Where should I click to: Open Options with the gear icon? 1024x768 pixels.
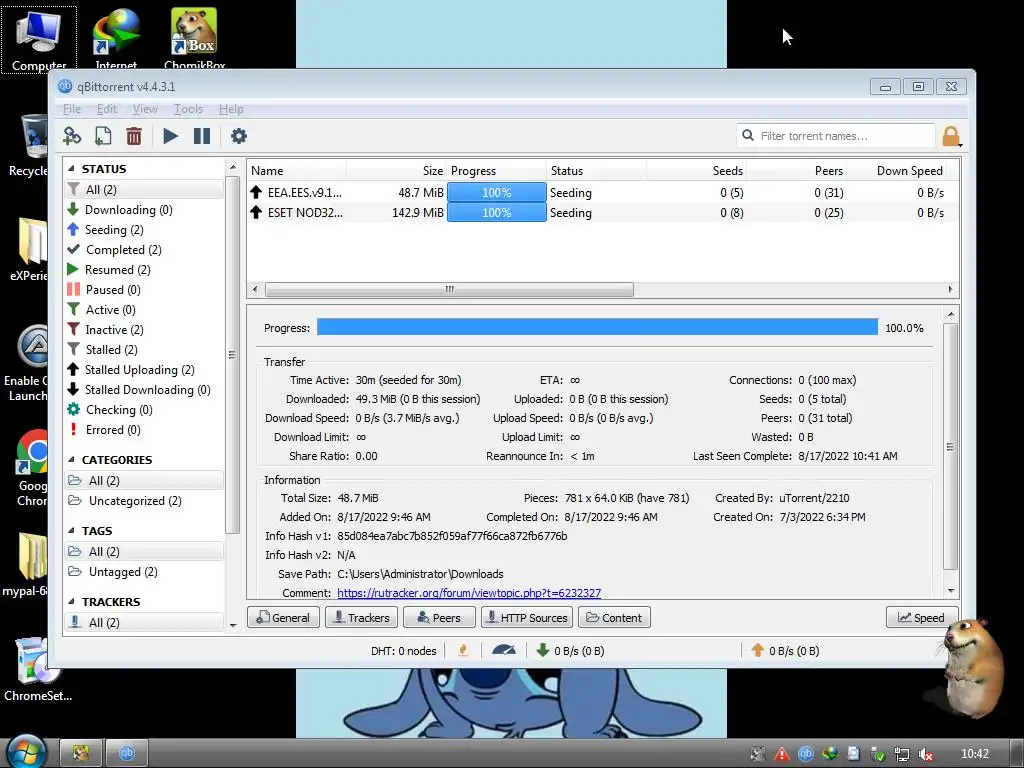[x=239, y=136]
